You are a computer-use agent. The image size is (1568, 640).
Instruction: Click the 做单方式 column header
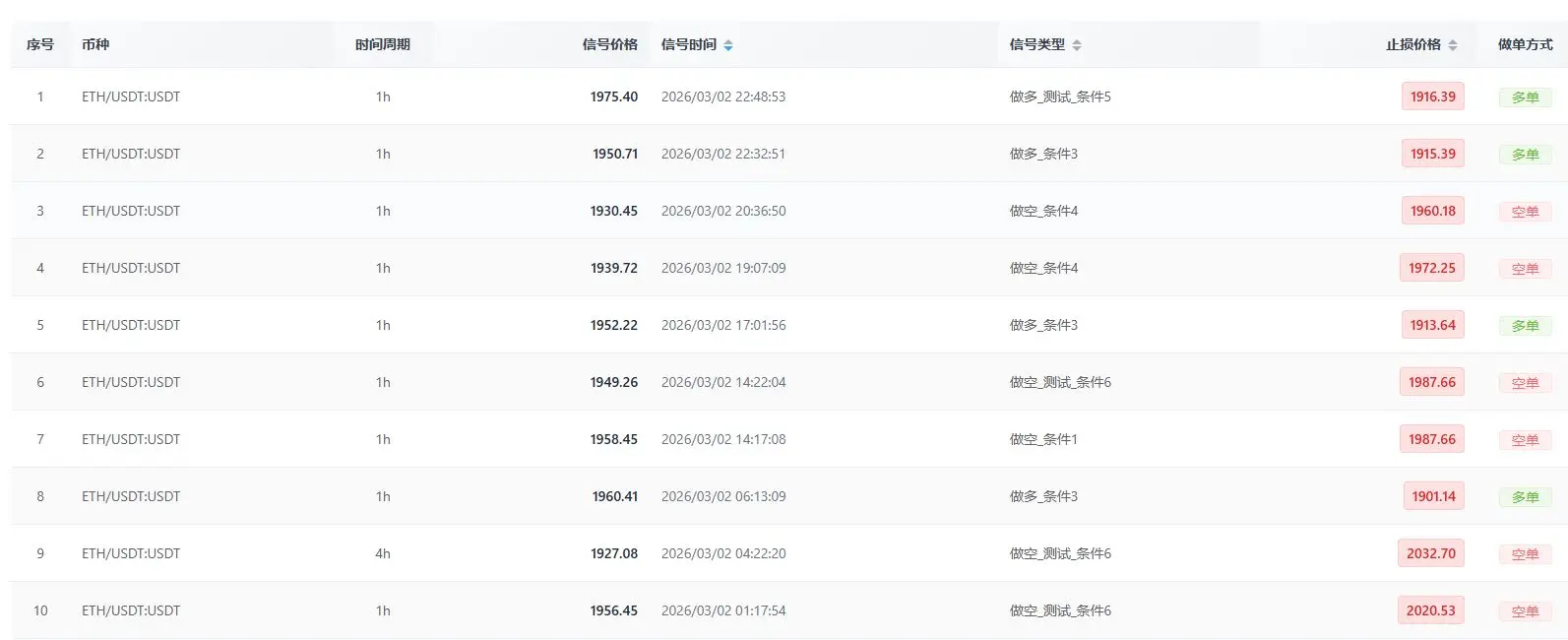pyautogui.click(x=1525, y=44)
